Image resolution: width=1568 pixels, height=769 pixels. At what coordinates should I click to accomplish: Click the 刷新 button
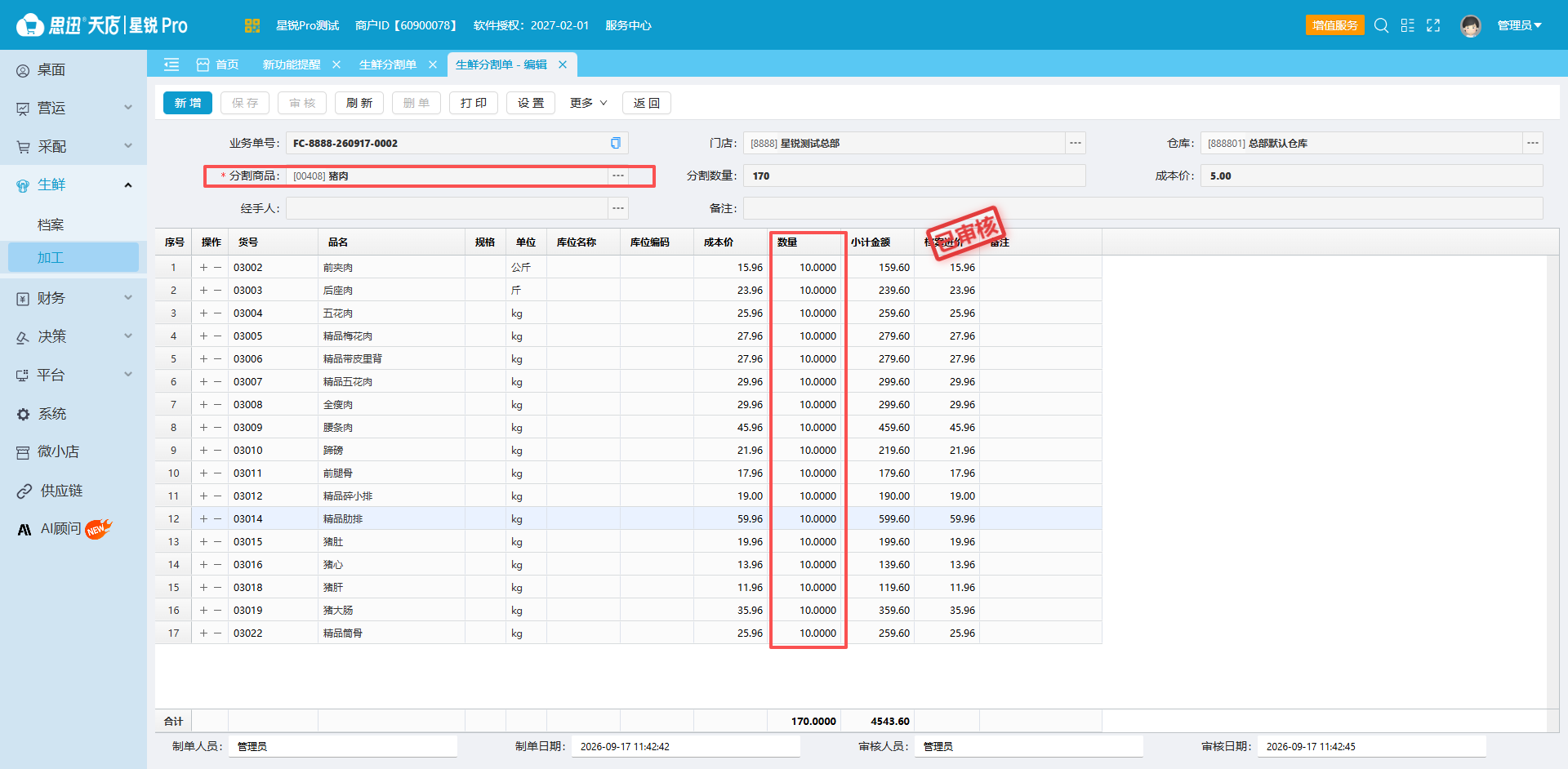tap(359, 103)
